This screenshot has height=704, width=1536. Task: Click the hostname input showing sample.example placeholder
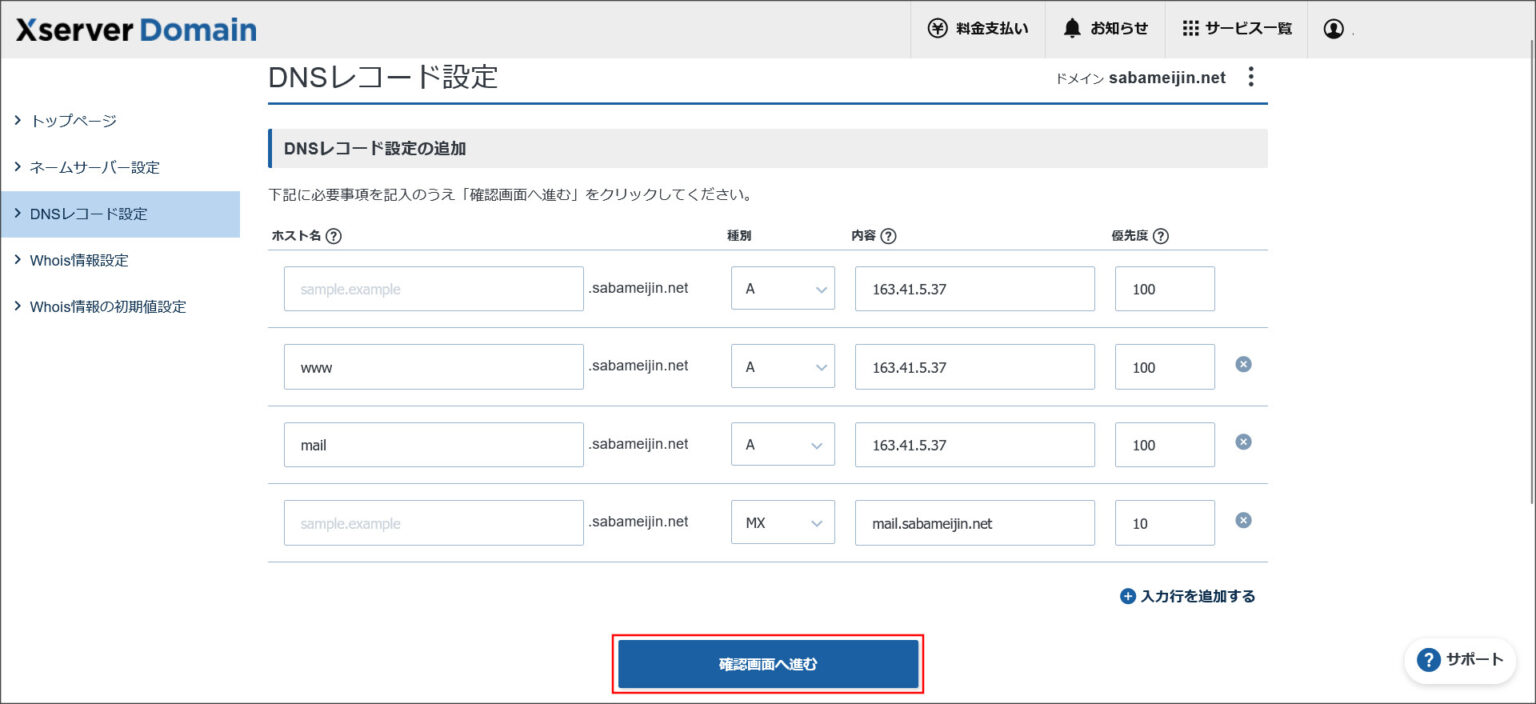pyautogui.click(x=433, y=288)
